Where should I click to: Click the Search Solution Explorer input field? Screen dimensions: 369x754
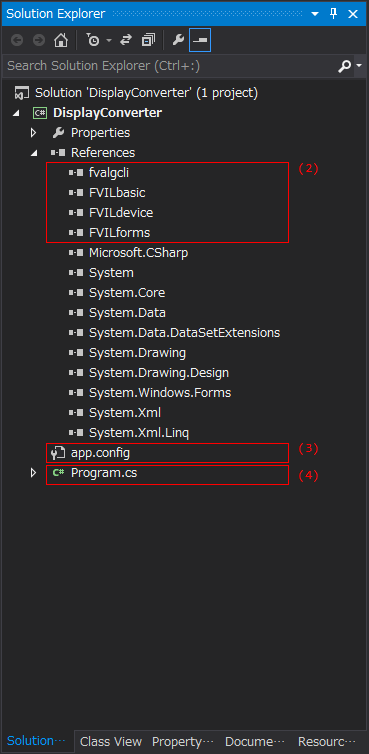[x=168, y=66]
